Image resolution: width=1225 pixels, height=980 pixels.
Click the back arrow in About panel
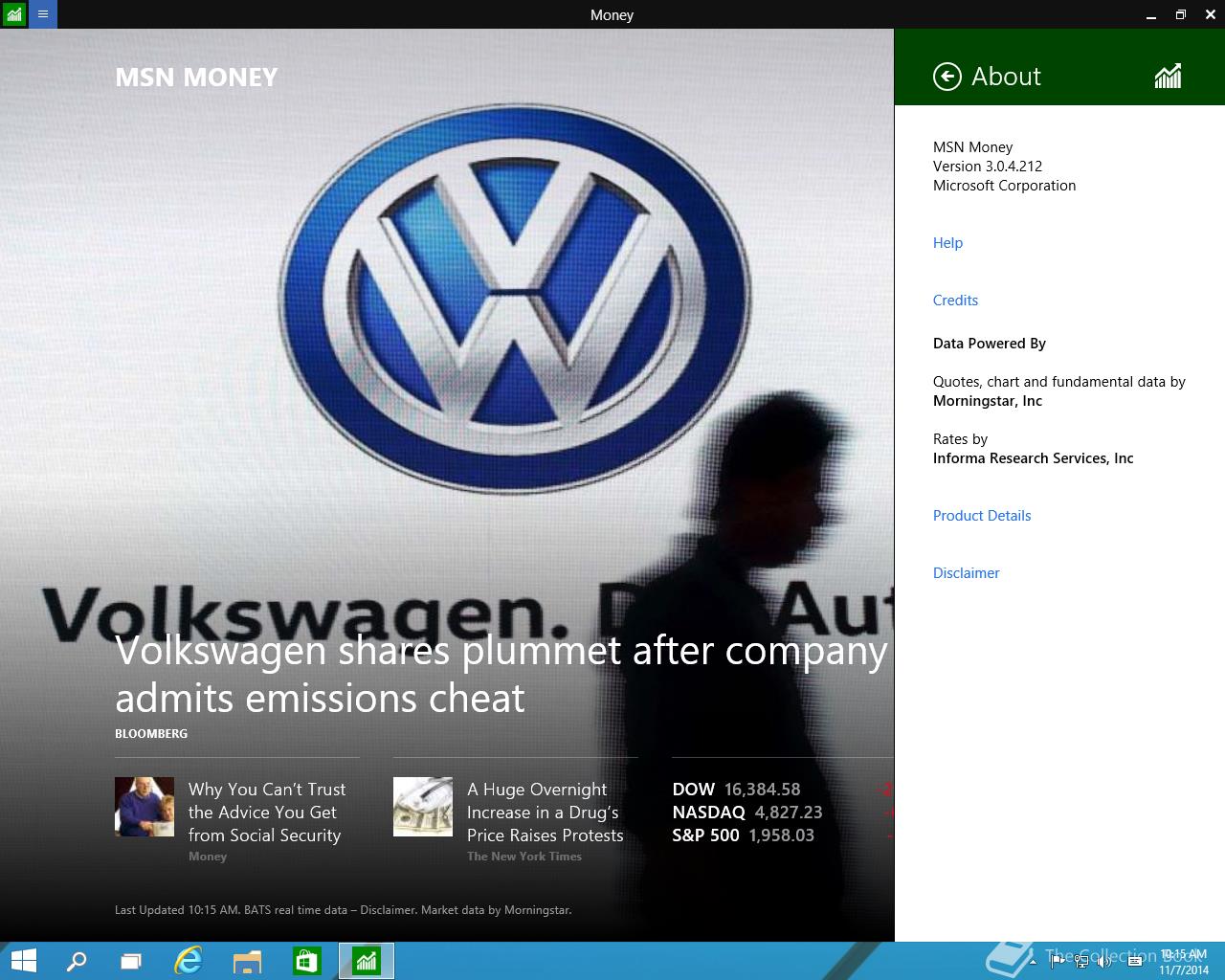947,77
